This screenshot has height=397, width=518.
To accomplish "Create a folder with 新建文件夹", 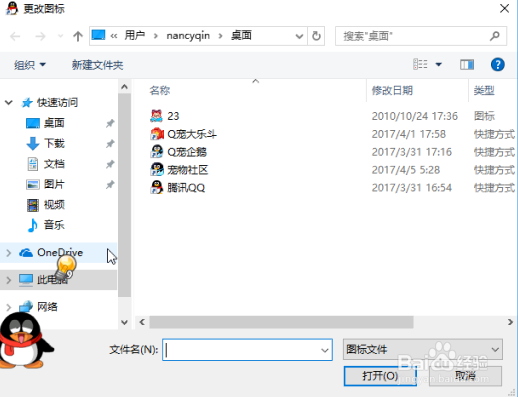I will click(x=97, y=65).
